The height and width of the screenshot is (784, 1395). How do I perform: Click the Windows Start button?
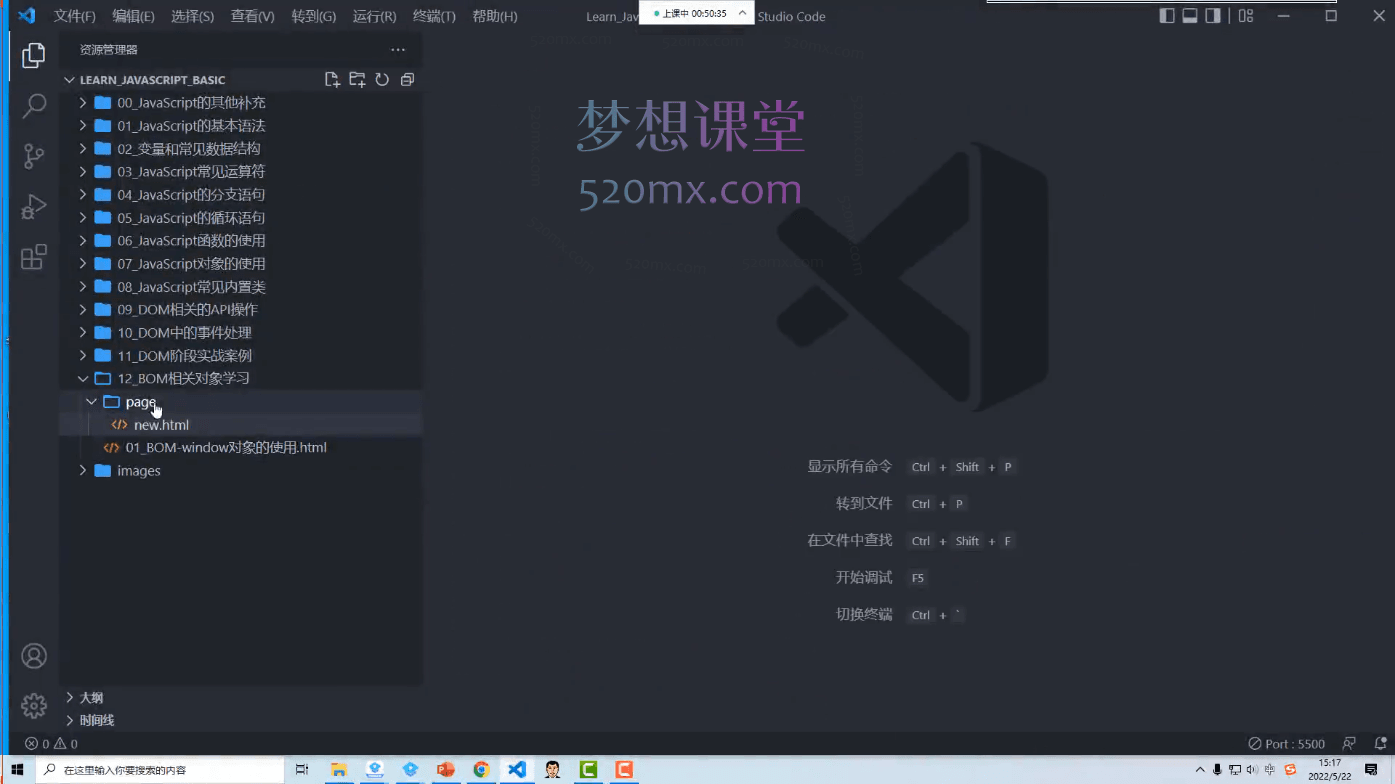pos(17,770)
